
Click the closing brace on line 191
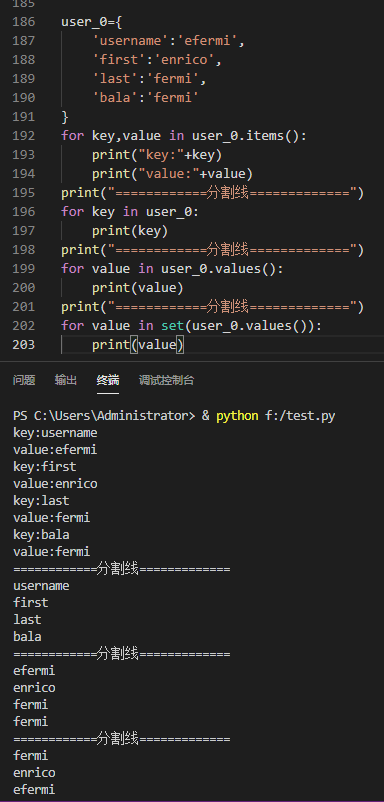coord(65,117)
